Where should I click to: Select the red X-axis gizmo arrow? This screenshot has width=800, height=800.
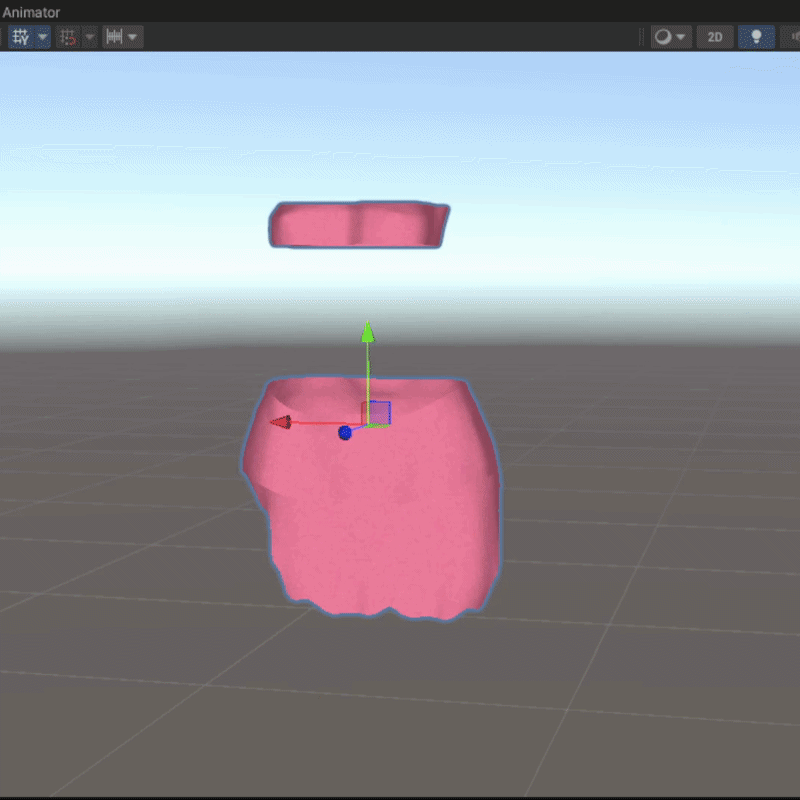point(281,422)
